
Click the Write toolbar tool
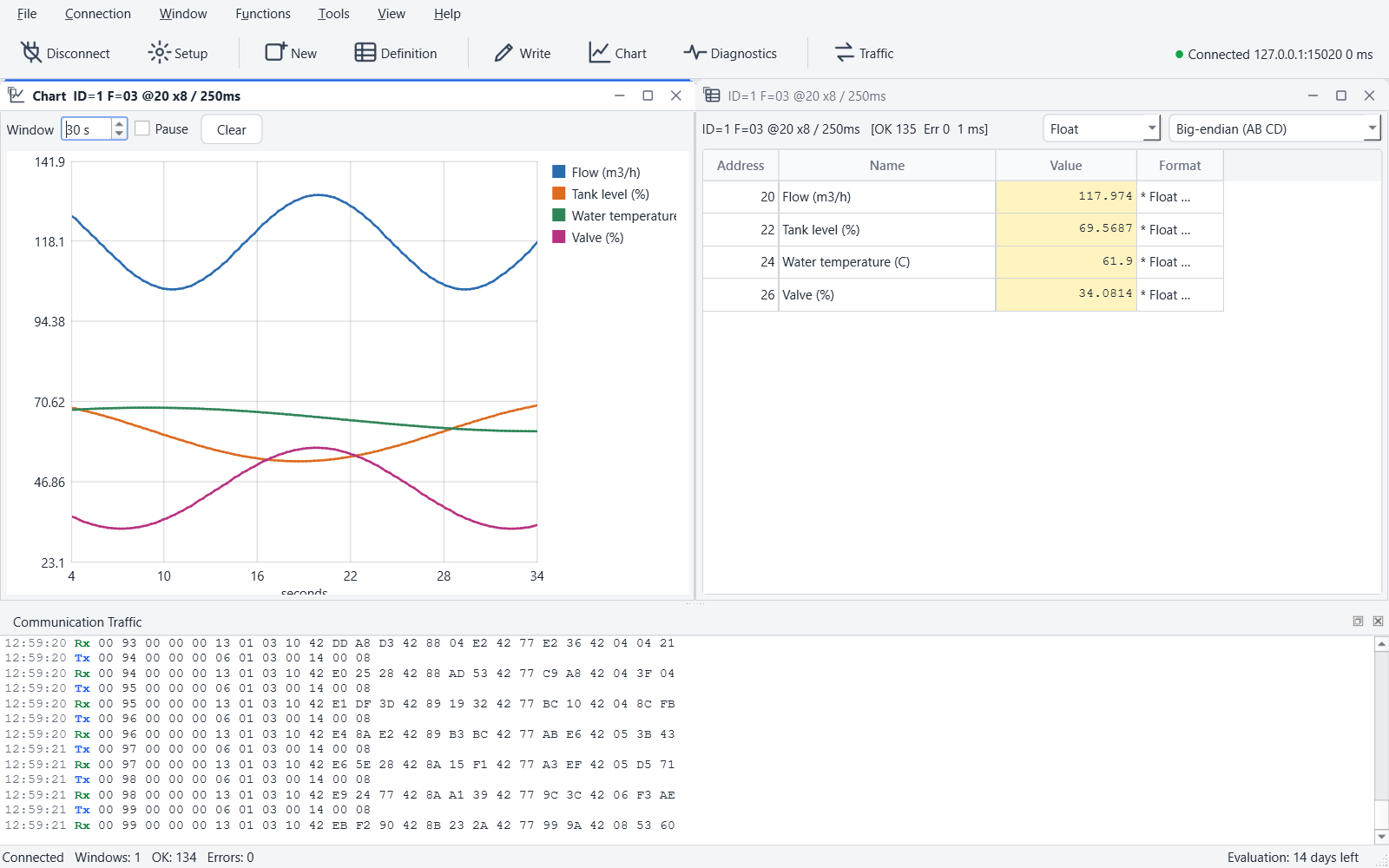pyautogui.click(x=523, y=53)
